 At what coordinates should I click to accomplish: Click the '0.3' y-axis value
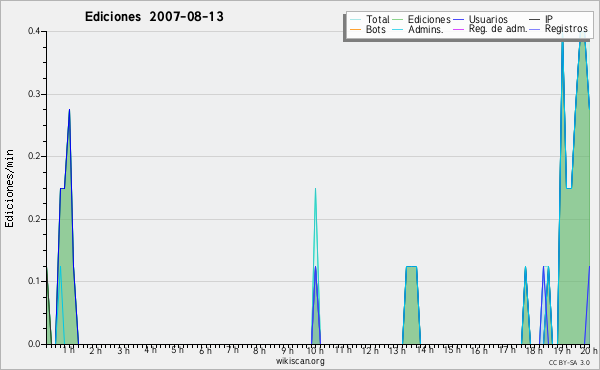coord(34,94)
